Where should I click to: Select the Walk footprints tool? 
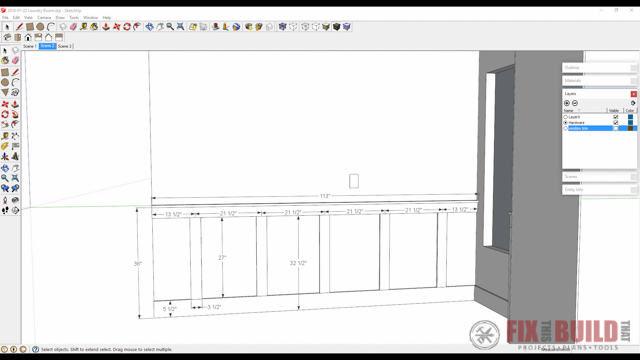click(5, 210)
